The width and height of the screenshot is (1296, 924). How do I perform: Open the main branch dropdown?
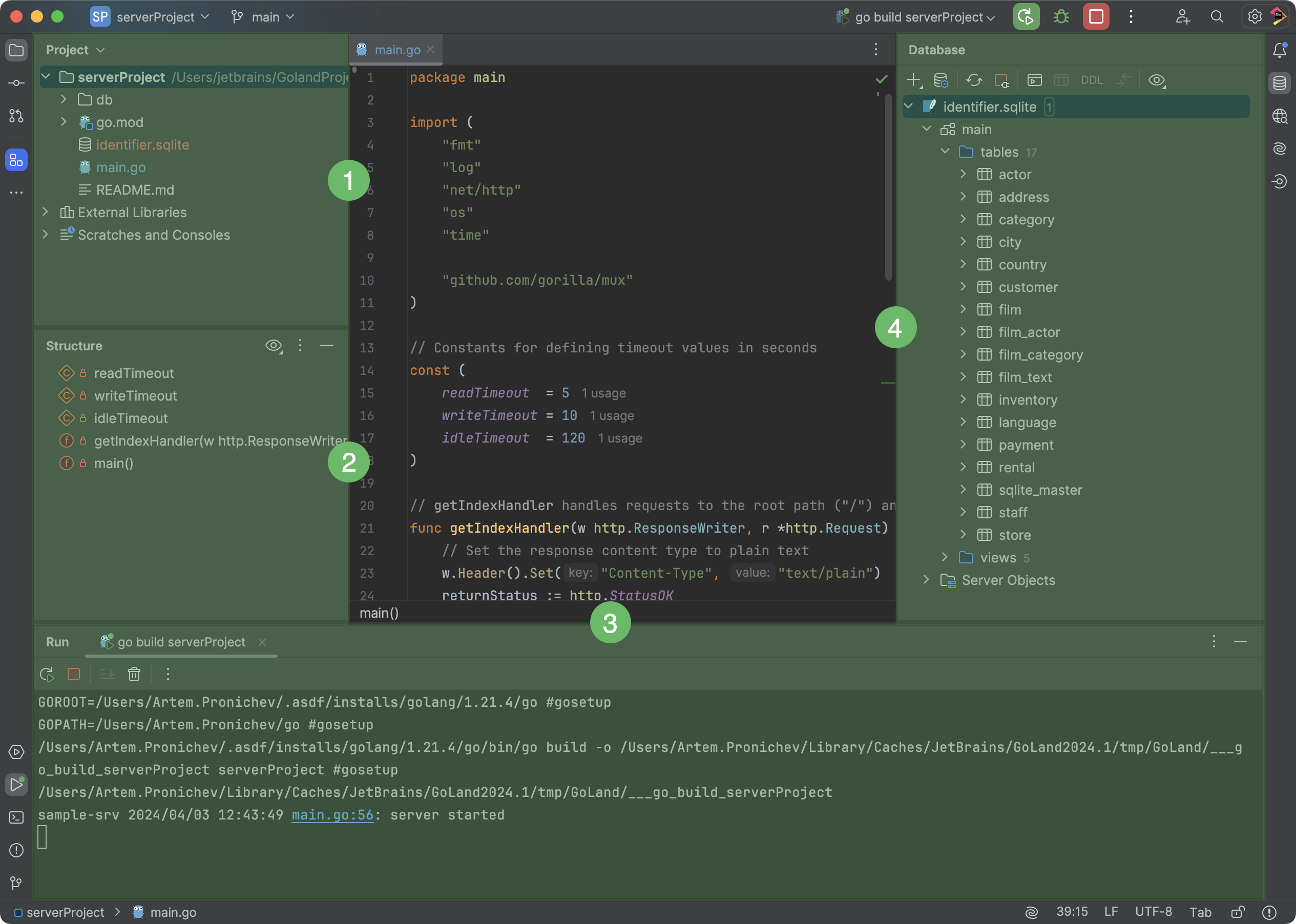click(263, 16)
